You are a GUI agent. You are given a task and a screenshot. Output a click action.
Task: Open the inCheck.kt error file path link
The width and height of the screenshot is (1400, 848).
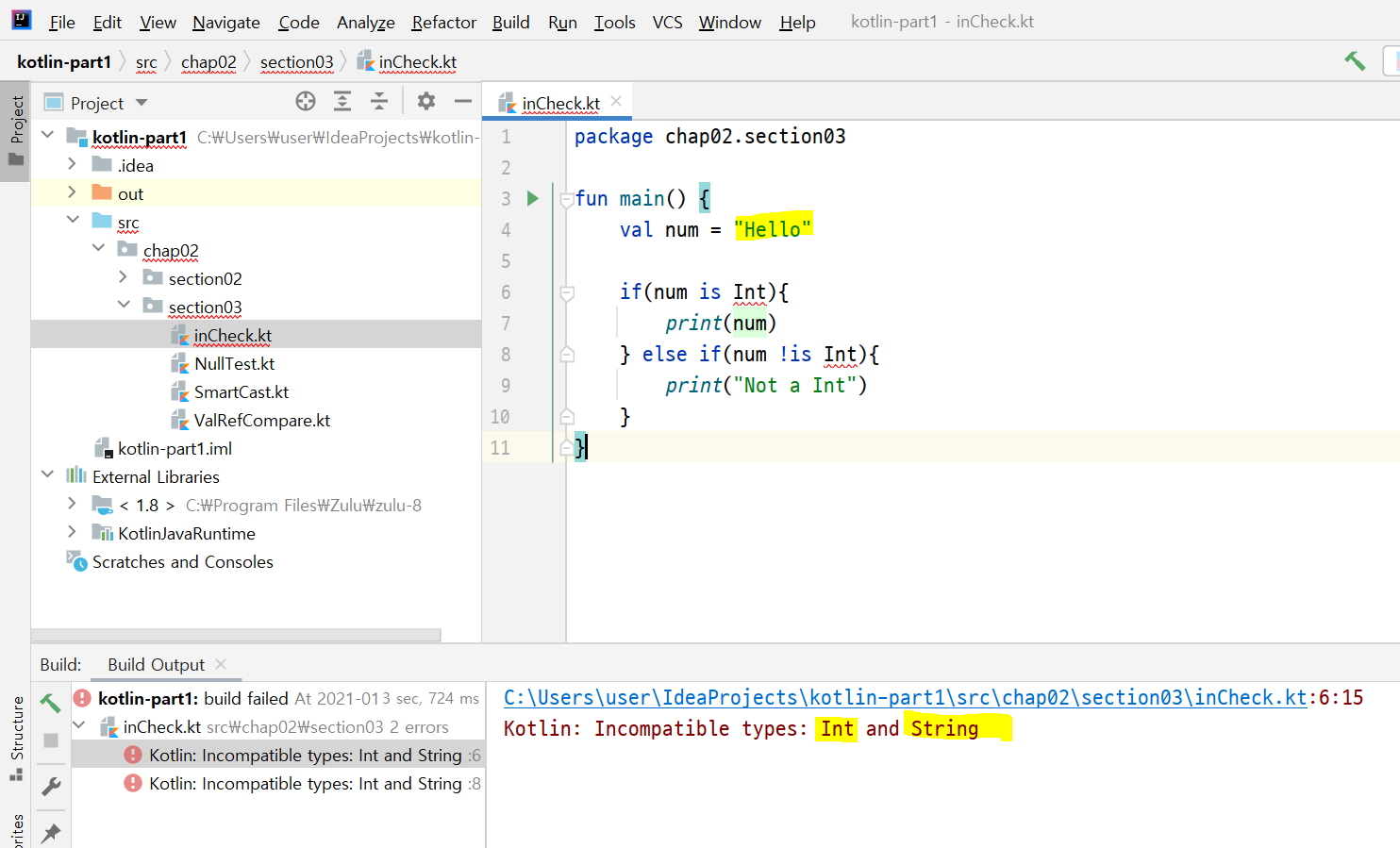coord(906,697)
